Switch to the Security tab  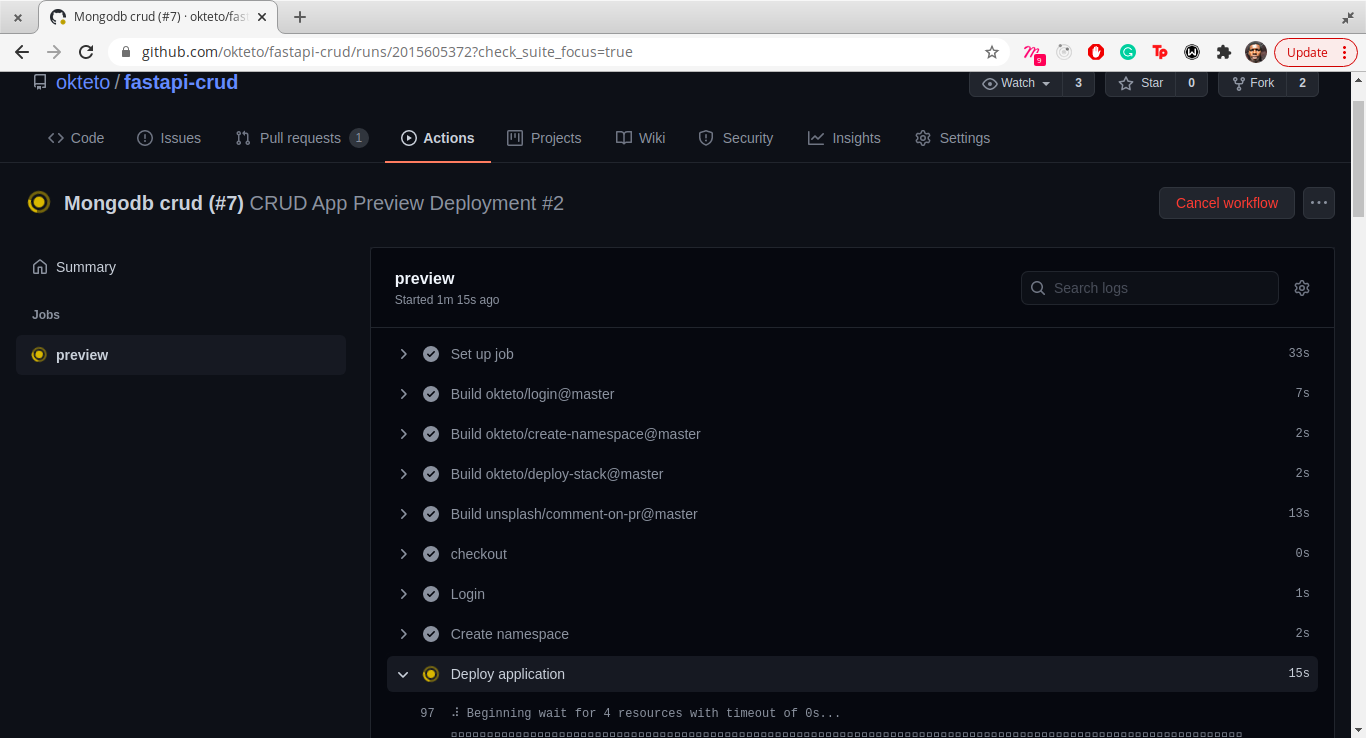point(736,138)
